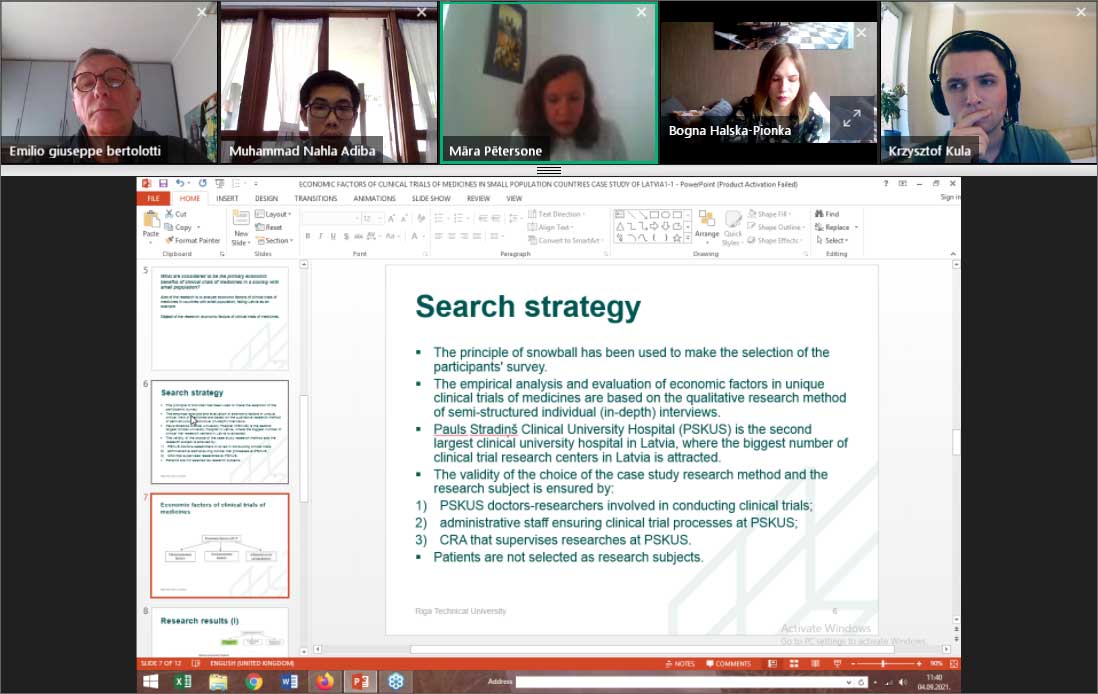Switch to the SLIDE SHOW tab
Image resolution: width=1098 pixels, height=694 pixels.
[431, 198]
